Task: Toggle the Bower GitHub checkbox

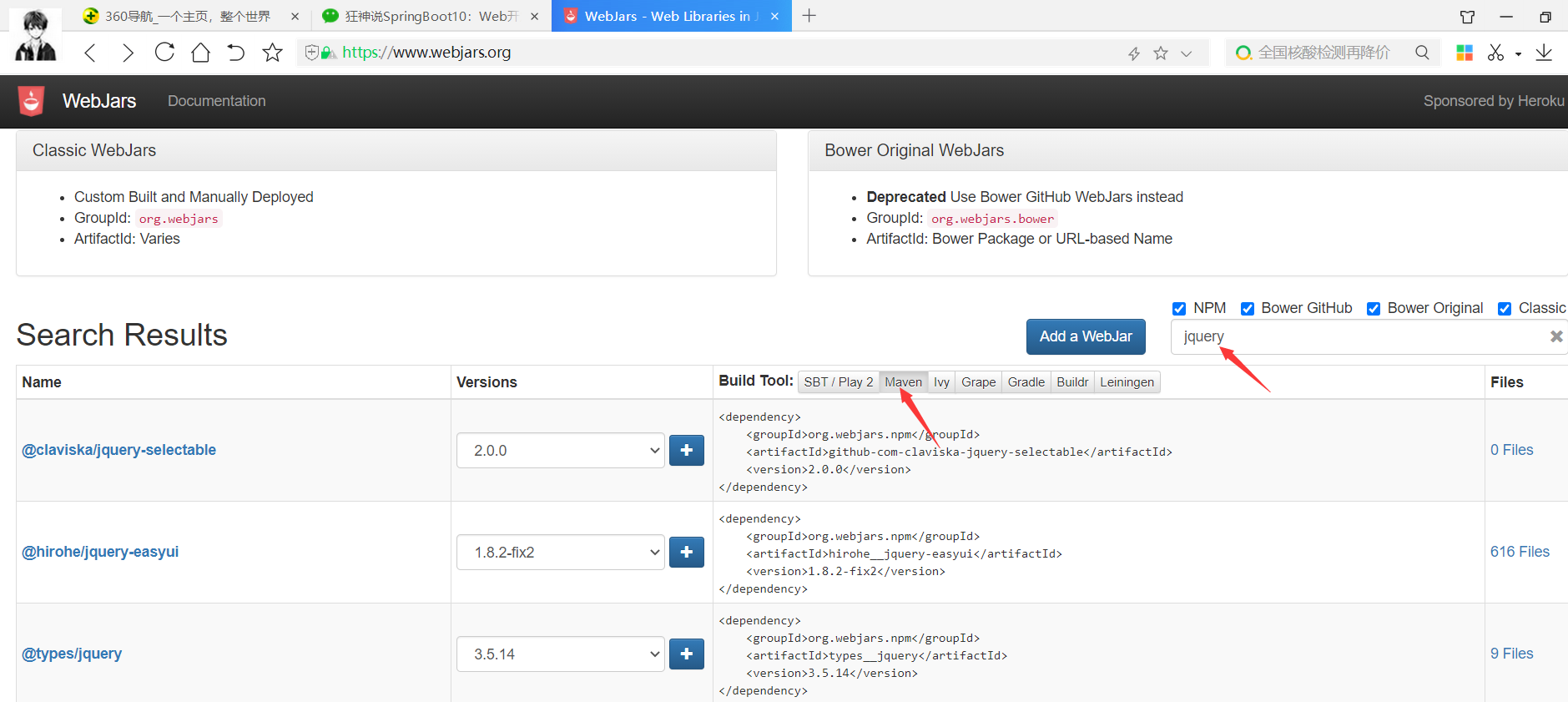Action: tap(1248, 309)
